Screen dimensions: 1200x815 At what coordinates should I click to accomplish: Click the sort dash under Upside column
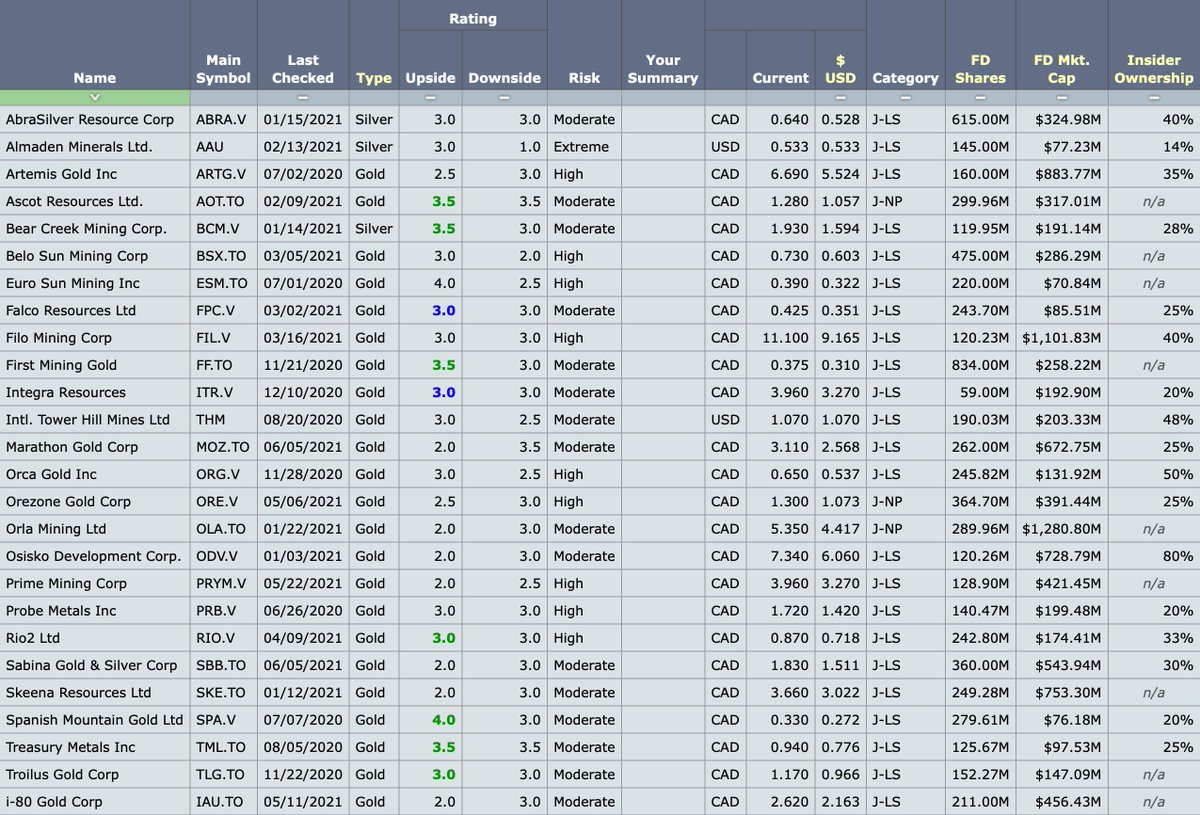[x=430, y=98]
